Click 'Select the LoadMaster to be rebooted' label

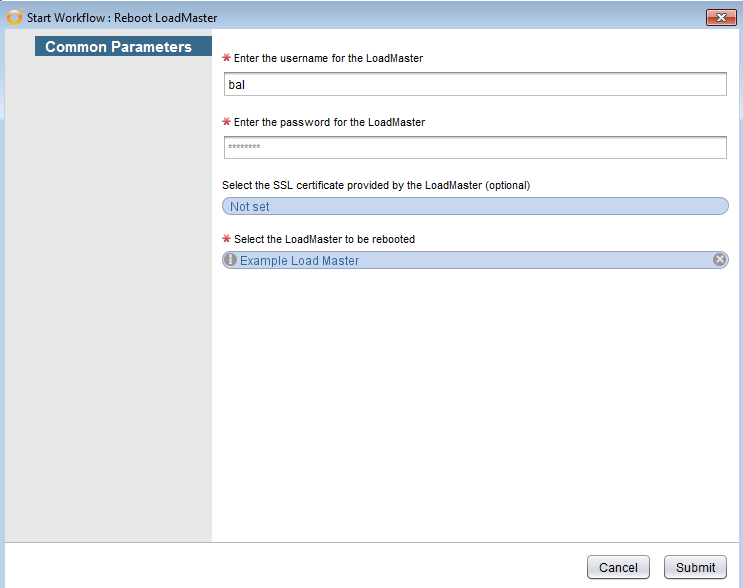[324, 239]
